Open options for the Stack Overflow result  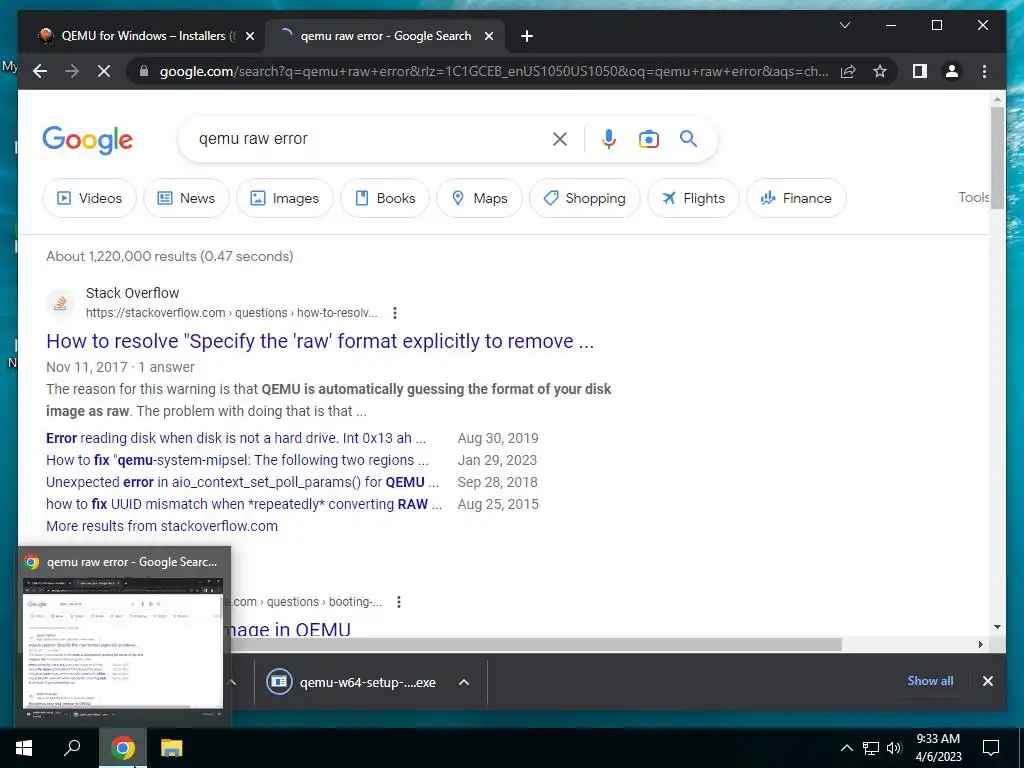pyautogui.click(x=394, y=313)
